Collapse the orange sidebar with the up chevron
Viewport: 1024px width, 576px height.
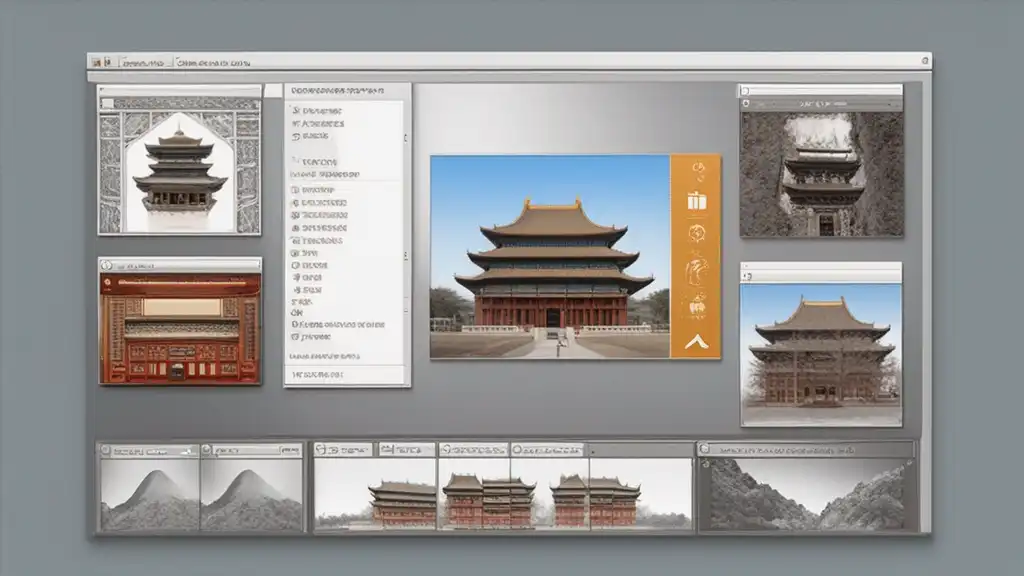pyautogui.click(x=696, y=342)
